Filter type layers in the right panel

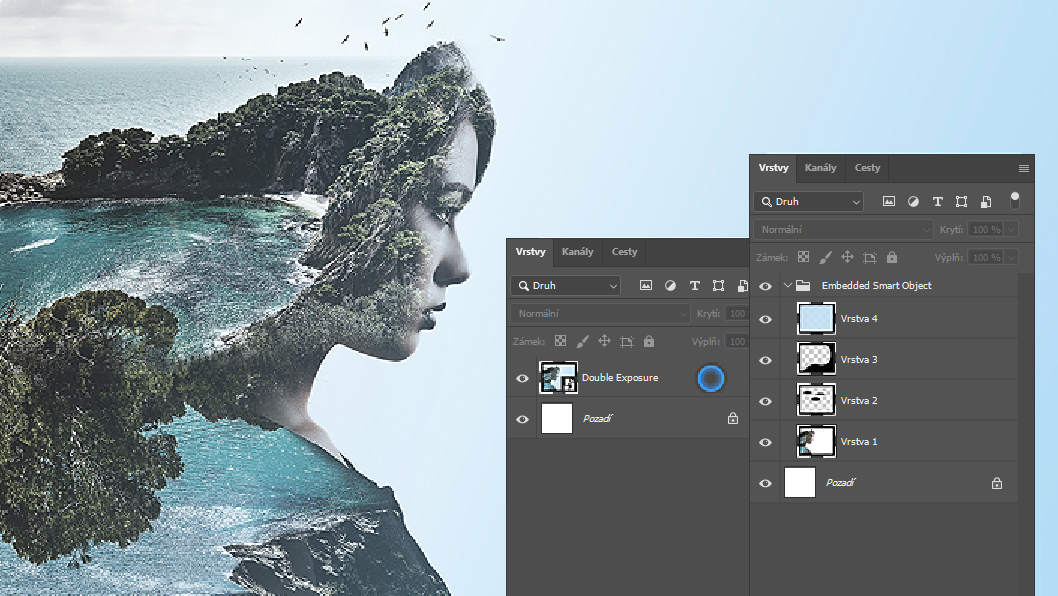pyautogui.click(x=937, y=202)
